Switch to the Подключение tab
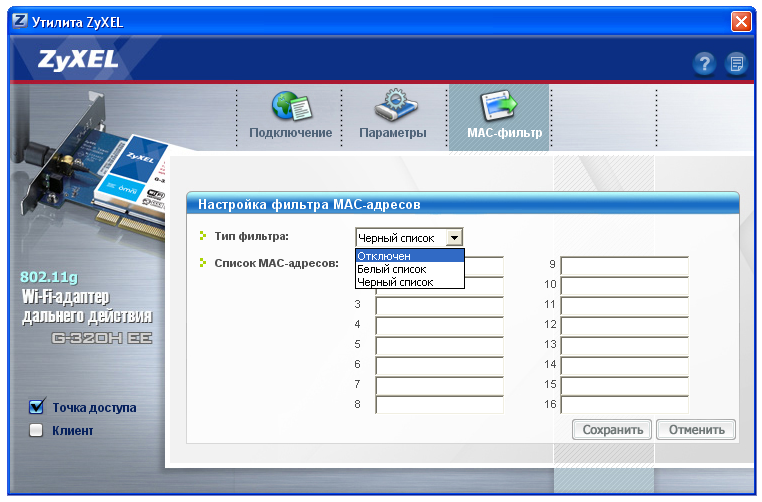This screenshot has width=762, height=502. 290,117
